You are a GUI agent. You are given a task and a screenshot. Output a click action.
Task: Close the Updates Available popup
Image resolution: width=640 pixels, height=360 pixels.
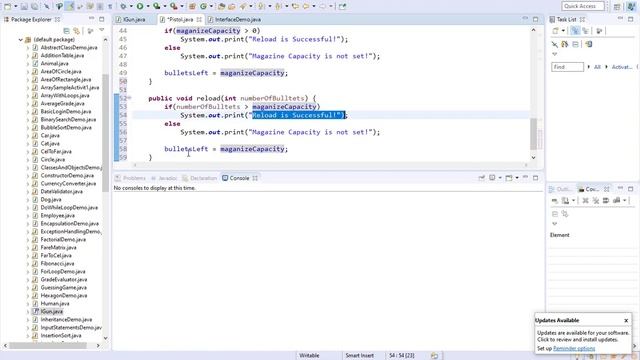point(626,320)
